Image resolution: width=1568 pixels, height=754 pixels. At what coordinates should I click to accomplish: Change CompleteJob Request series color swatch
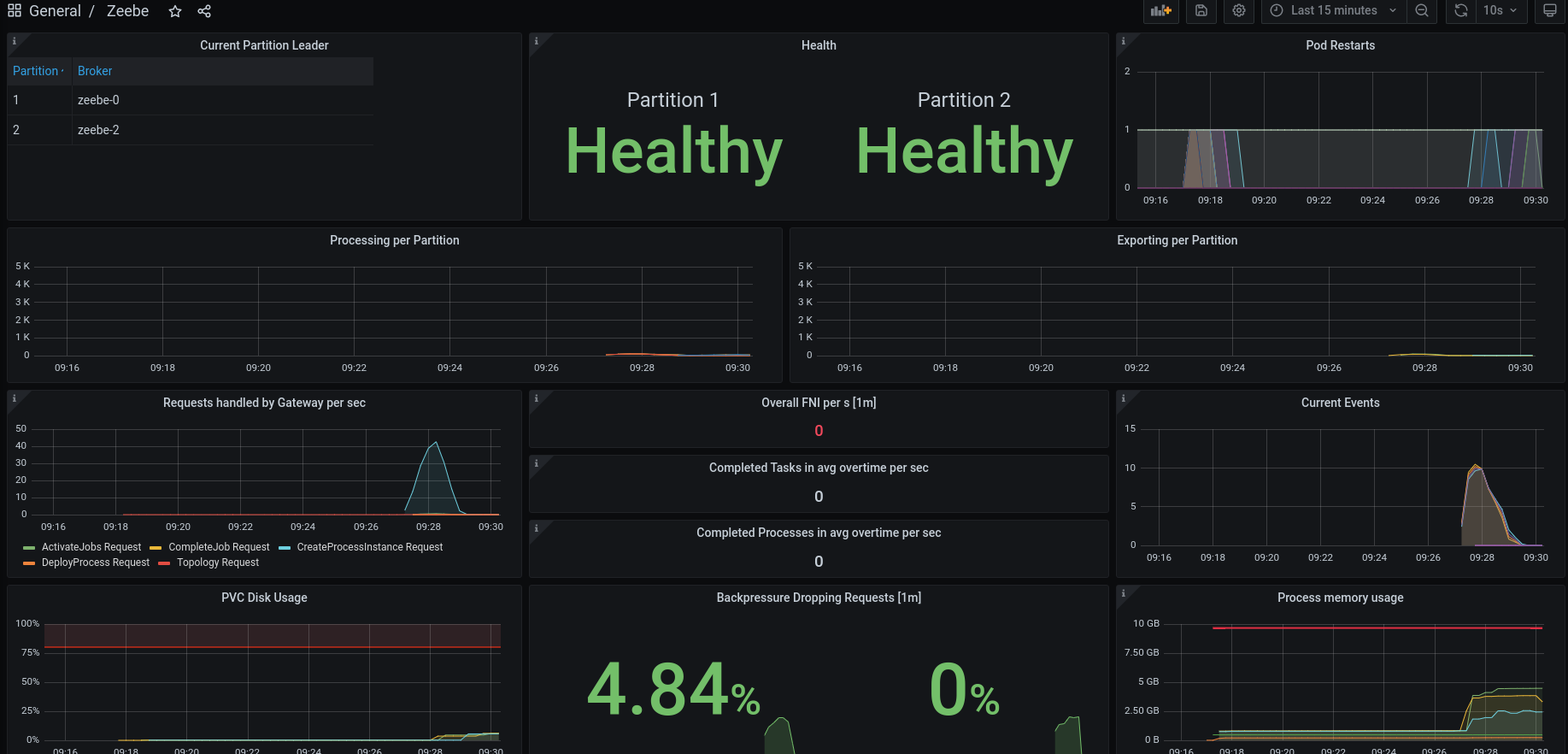point(156,548)
